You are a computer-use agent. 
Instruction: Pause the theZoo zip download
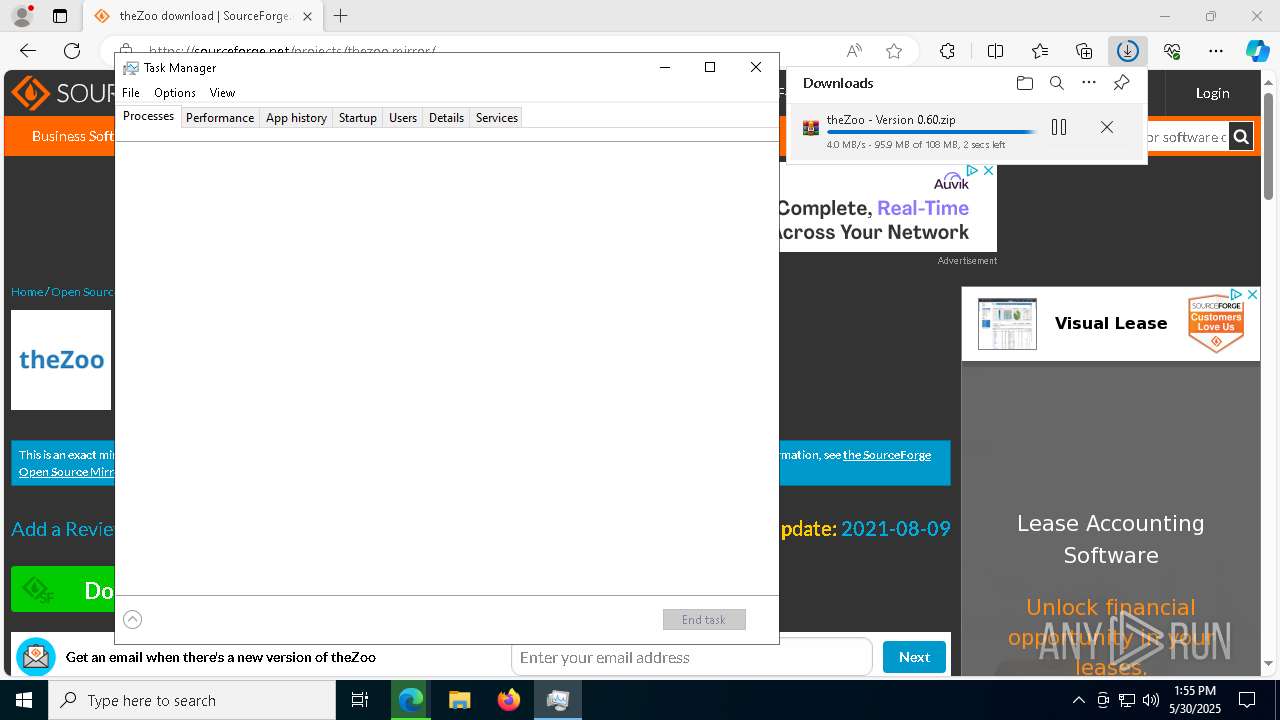[1059, 127]
